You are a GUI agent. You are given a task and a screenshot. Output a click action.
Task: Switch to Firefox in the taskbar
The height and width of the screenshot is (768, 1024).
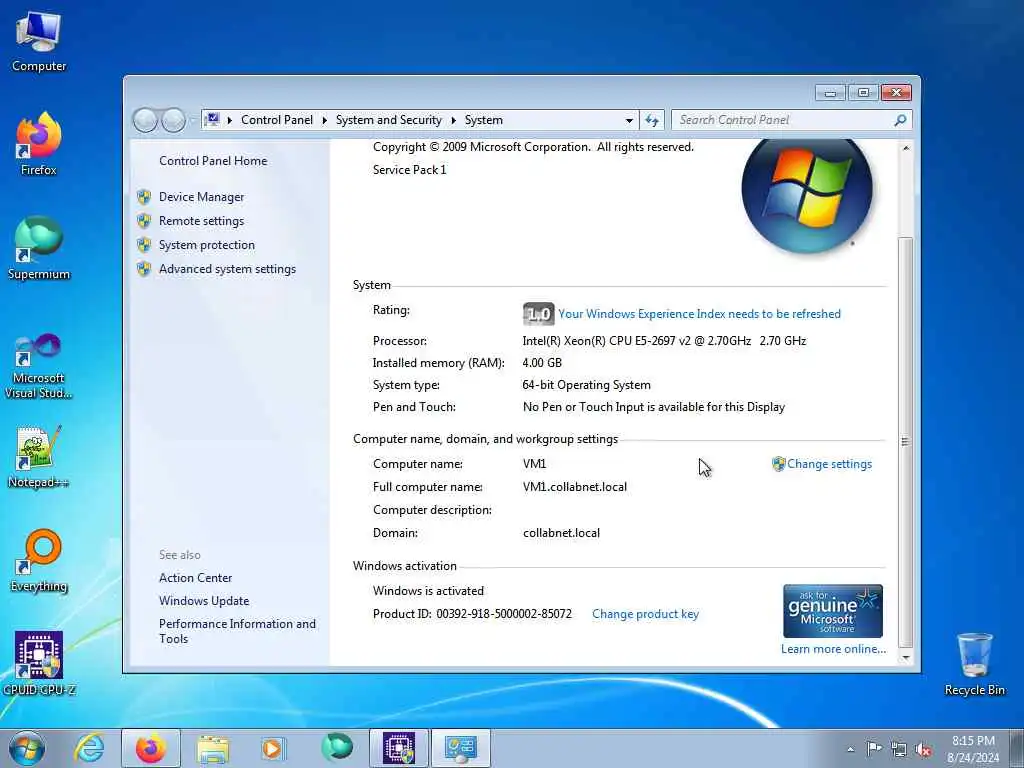click(151, 748)
